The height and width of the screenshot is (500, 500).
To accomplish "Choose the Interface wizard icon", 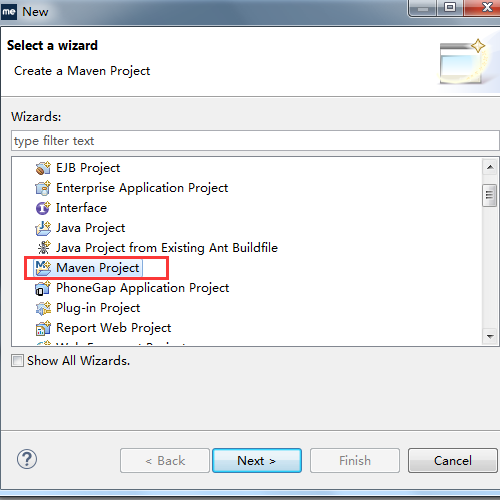I will 43,208.
